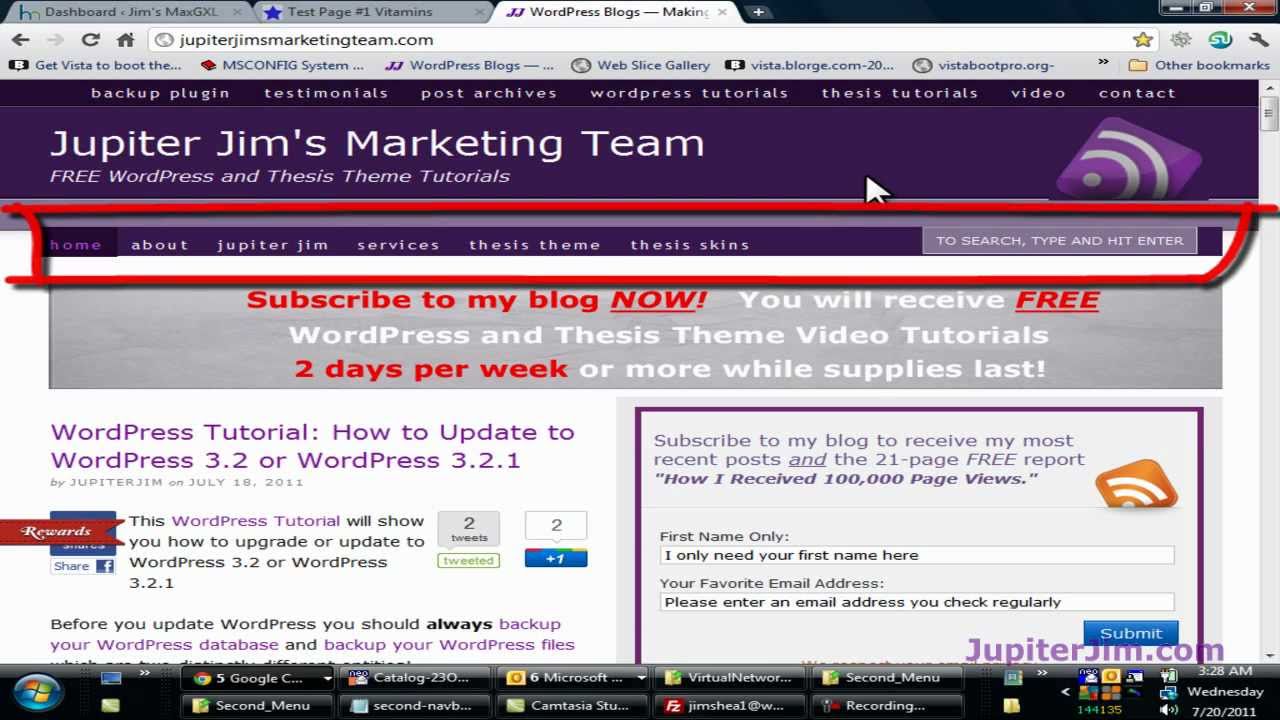Close the Test Page #1 Vitamins tab

[x=479, y=12]
